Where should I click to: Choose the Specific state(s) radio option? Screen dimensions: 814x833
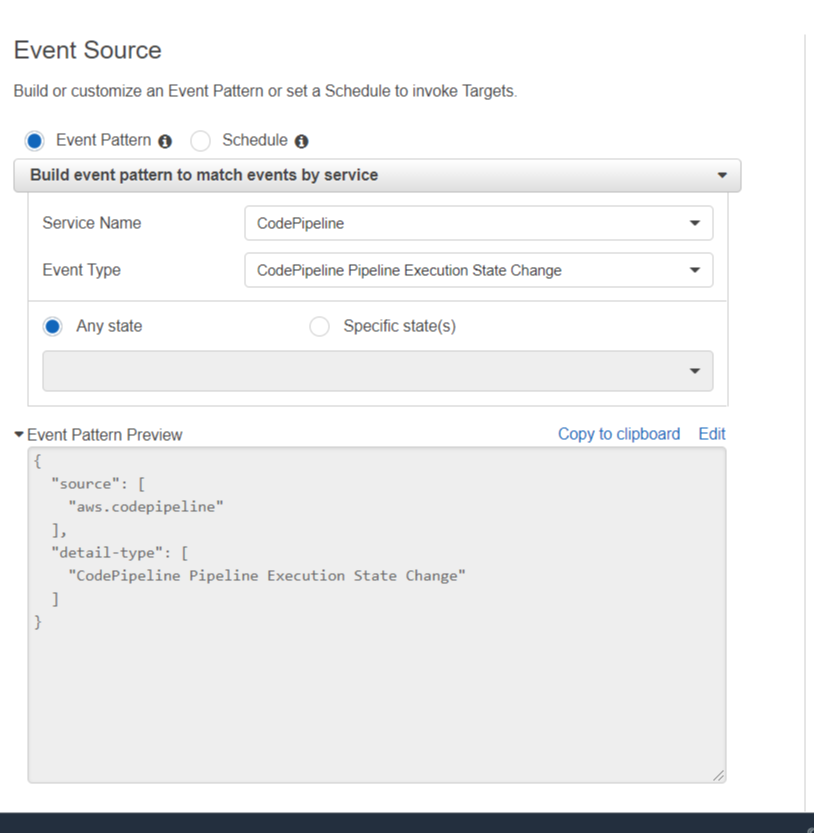pos(319,326)
